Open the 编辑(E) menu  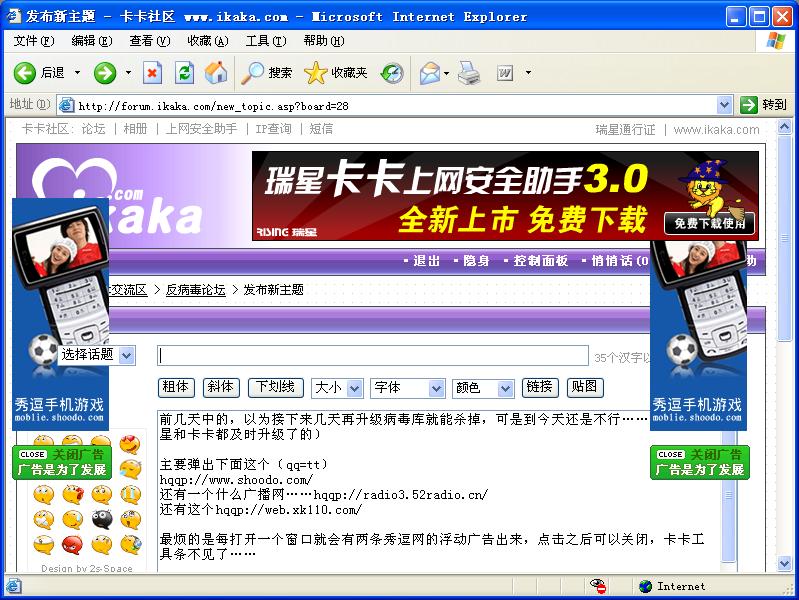coord(92,41)
